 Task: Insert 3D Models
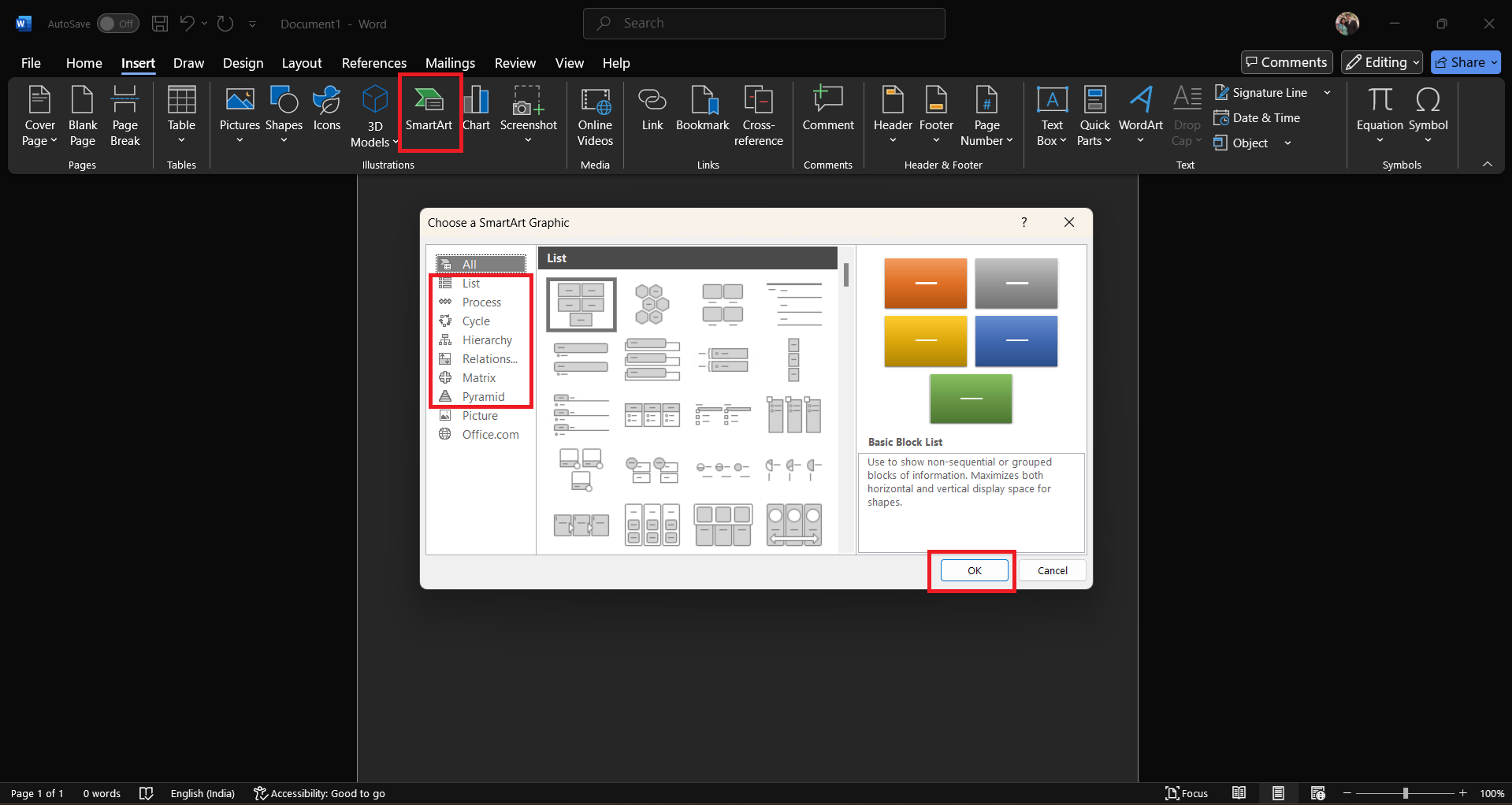tap(374, 117)
